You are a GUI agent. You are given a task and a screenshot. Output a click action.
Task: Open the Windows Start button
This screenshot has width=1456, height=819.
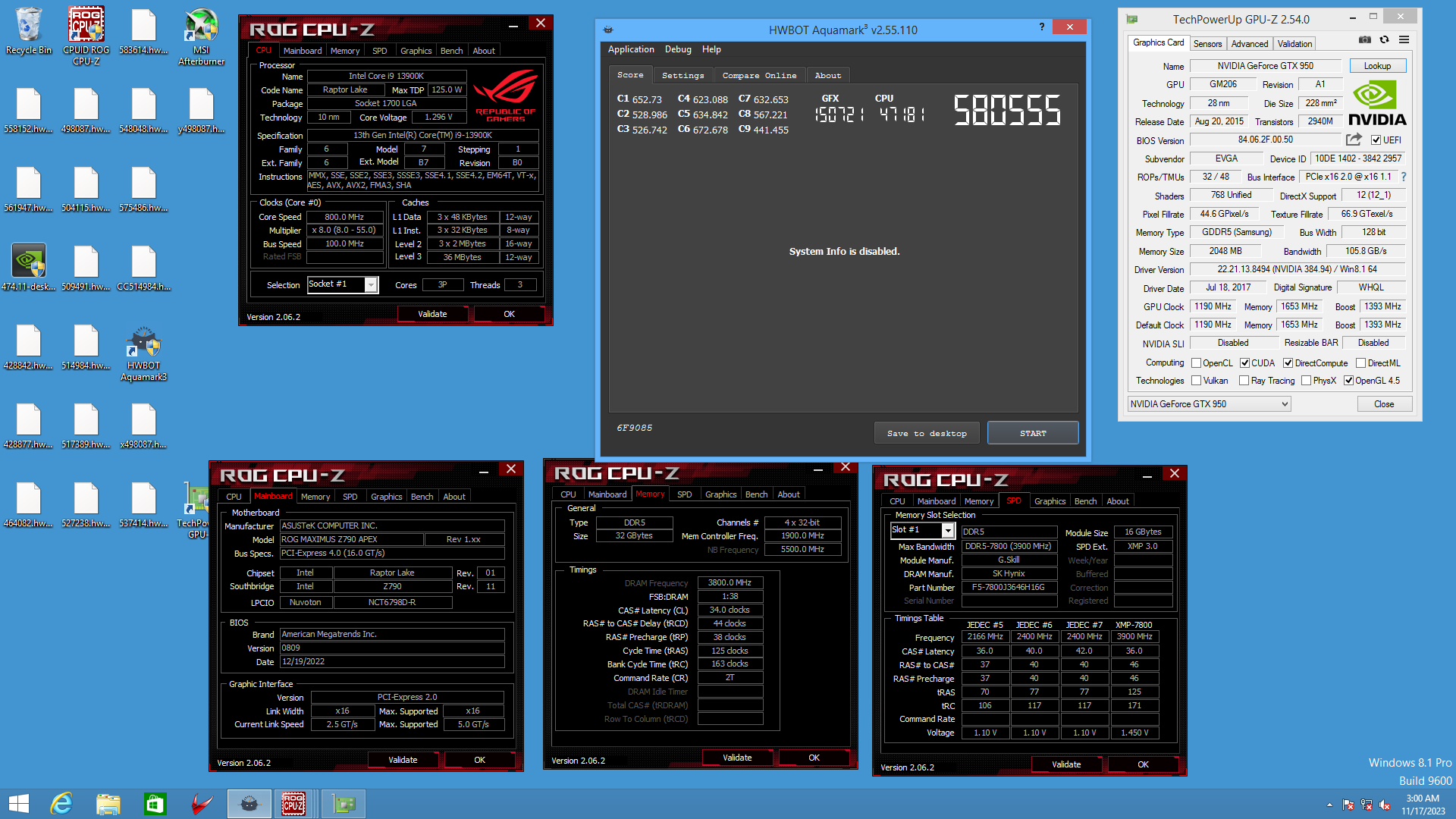tap(19, 804)
